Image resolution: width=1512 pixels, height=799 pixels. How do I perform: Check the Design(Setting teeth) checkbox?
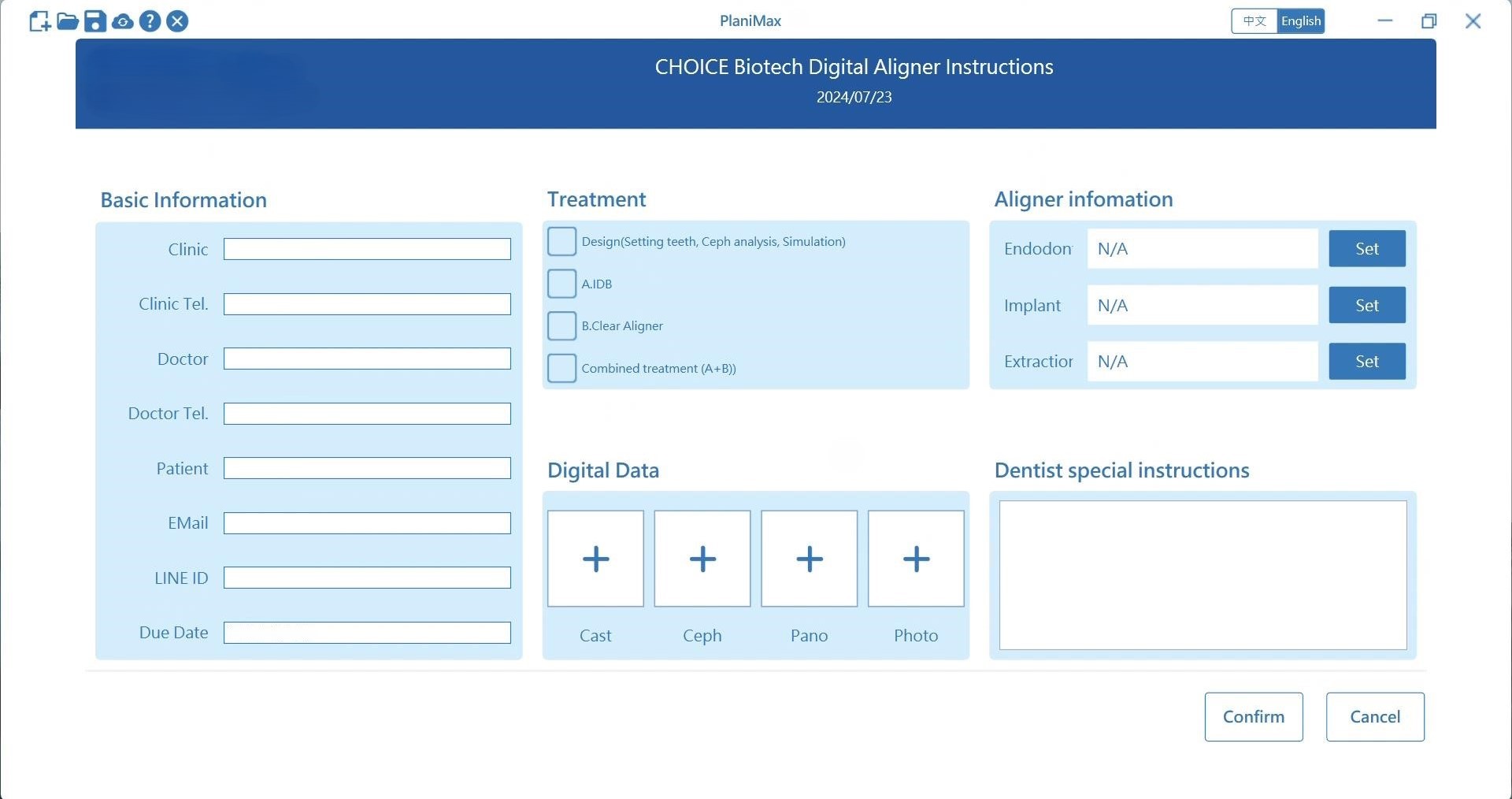(561, 241)
